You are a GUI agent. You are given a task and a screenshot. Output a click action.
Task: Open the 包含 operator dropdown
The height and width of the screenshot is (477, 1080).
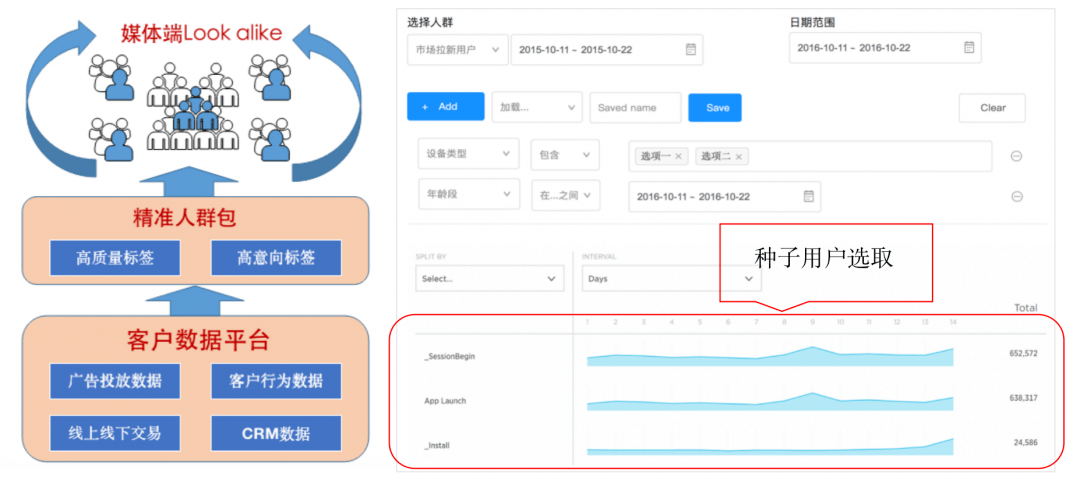(565, 155)
